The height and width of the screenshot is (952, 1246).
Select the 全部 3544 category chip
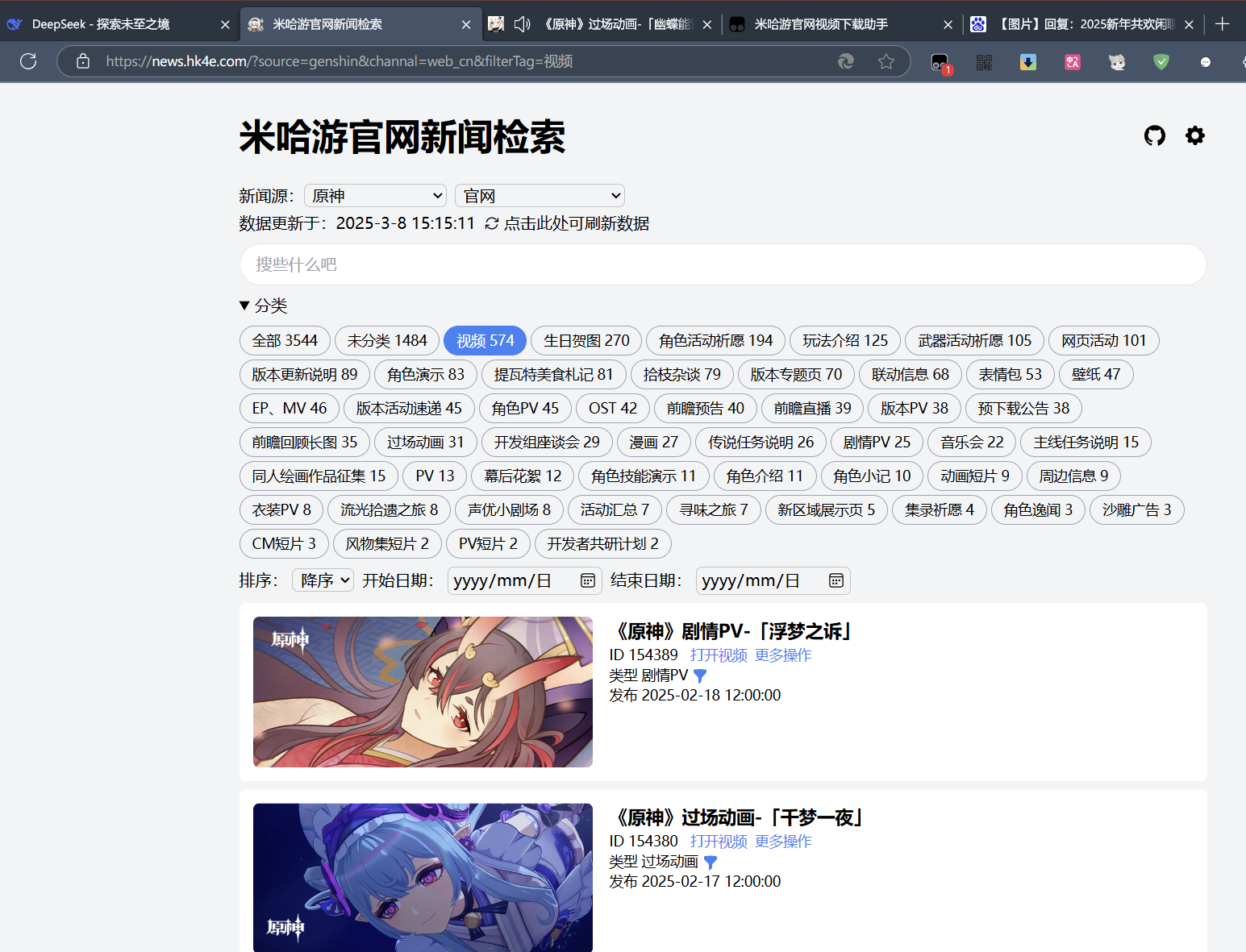(285, 341)
